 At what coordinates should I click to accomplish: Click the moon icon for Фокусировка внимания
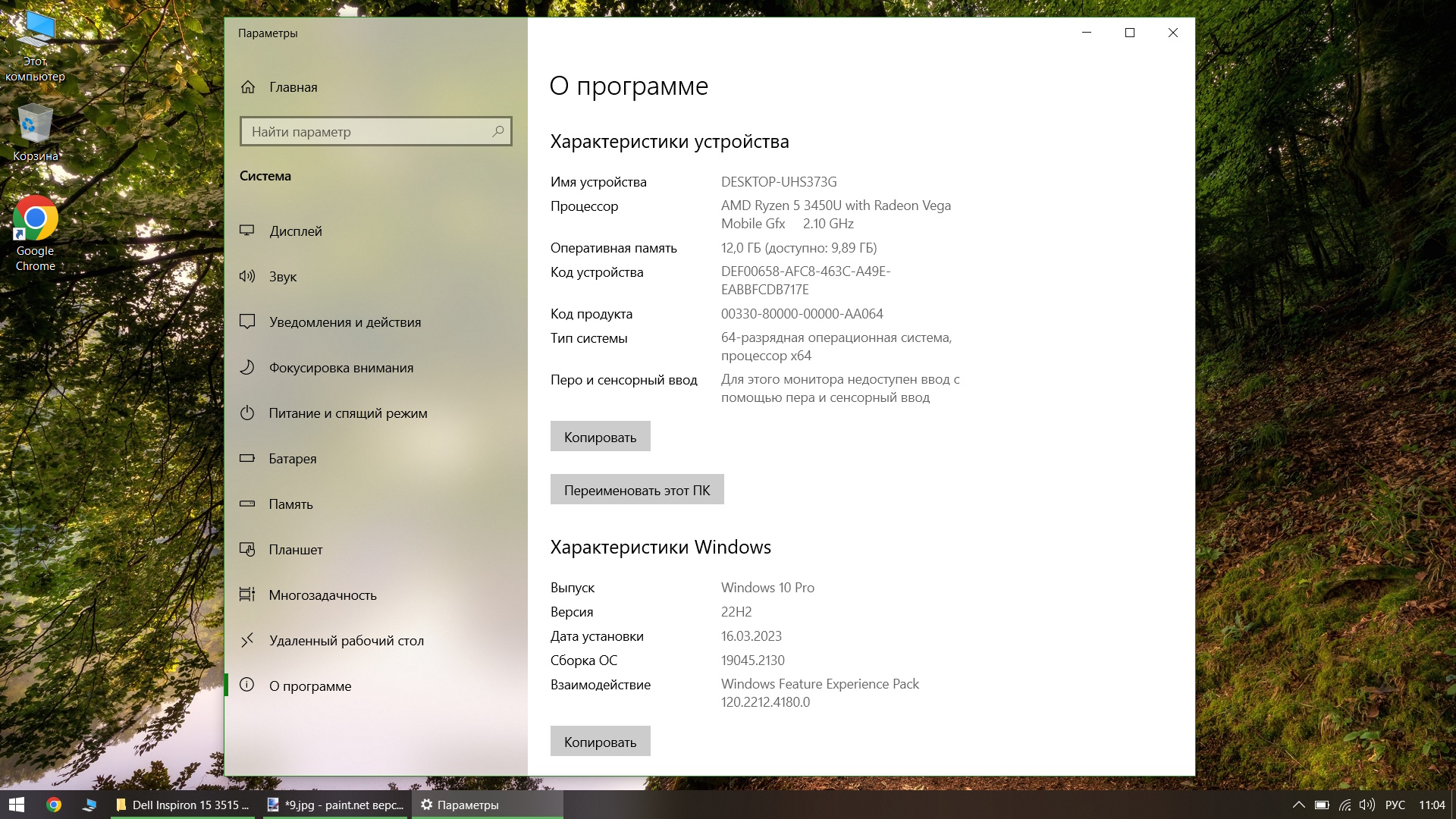[x=247, y=368]
